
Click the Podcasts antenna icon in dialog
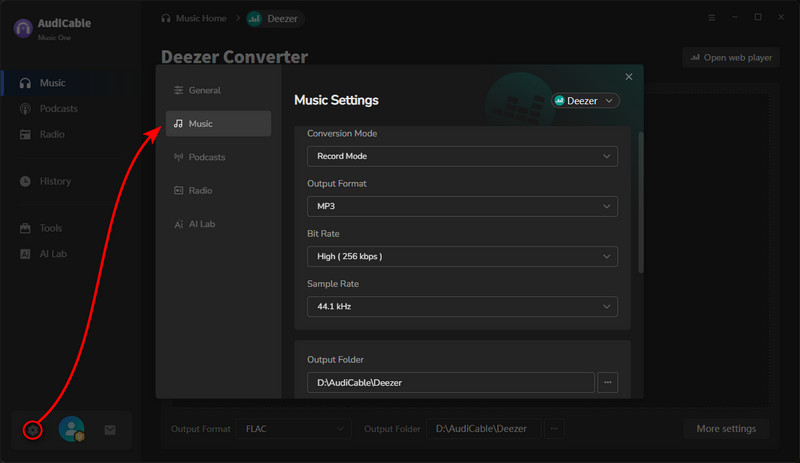point(179,157)
